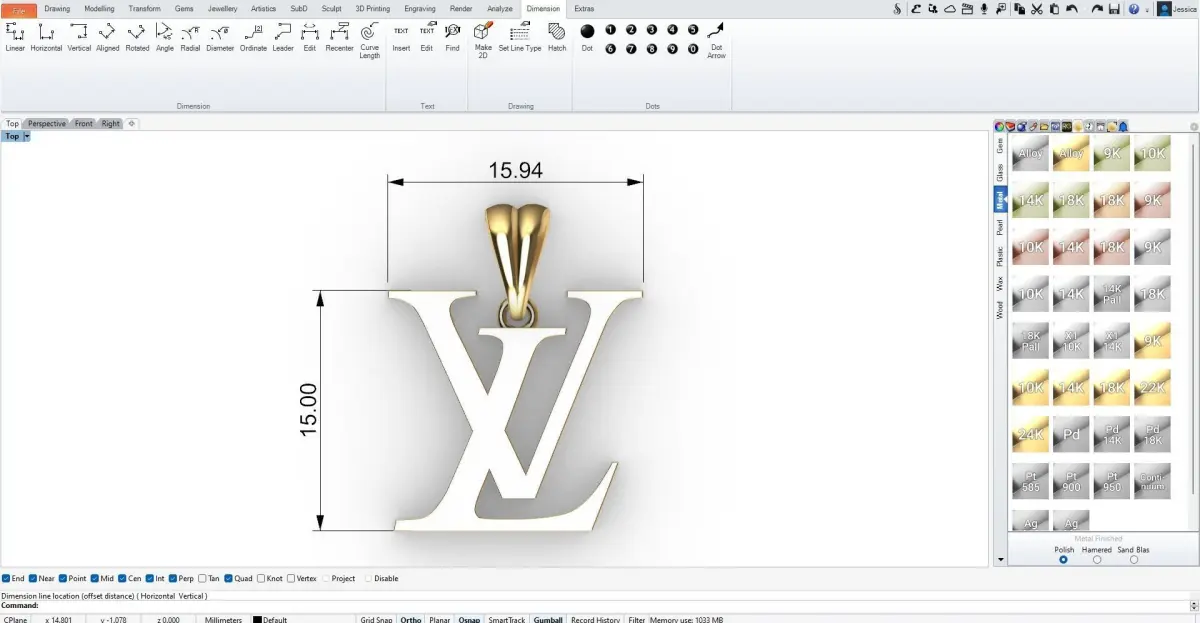Screen dimensions: 1200x623
Task: Apply the 24K gold material swatch
Action: (1030, 434)
